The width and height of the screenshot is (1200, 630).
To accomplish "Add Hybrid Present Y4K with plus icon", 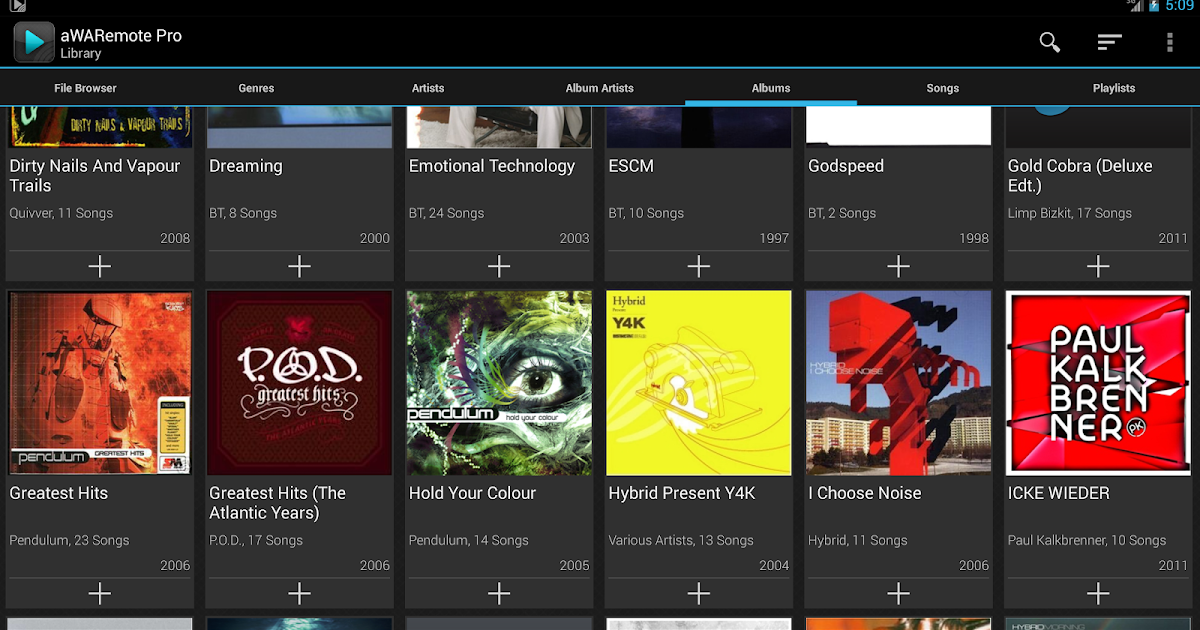I will 699,593.
